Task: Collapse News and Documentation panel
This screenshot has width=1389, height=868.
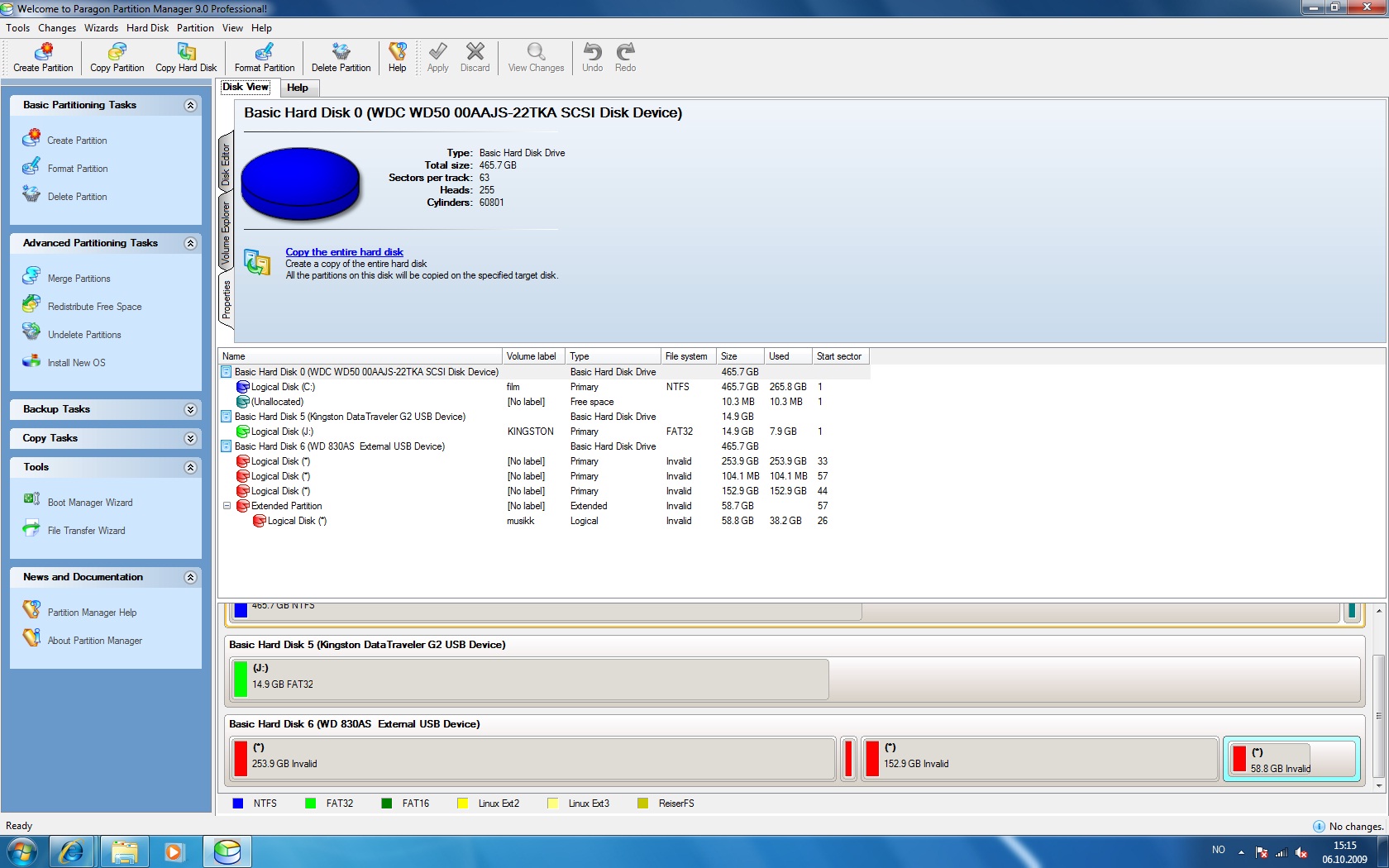Action: (x=190, y=577)
